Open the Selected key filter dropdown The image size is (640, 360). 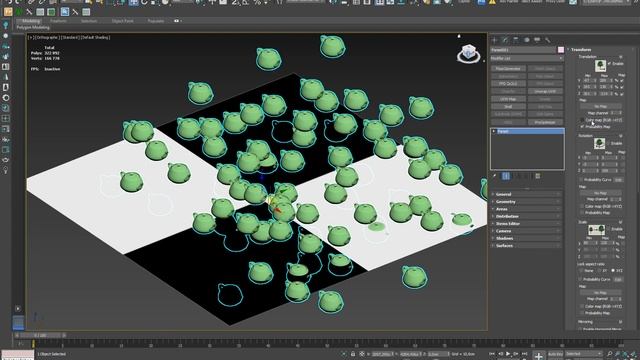coord(584,353)
